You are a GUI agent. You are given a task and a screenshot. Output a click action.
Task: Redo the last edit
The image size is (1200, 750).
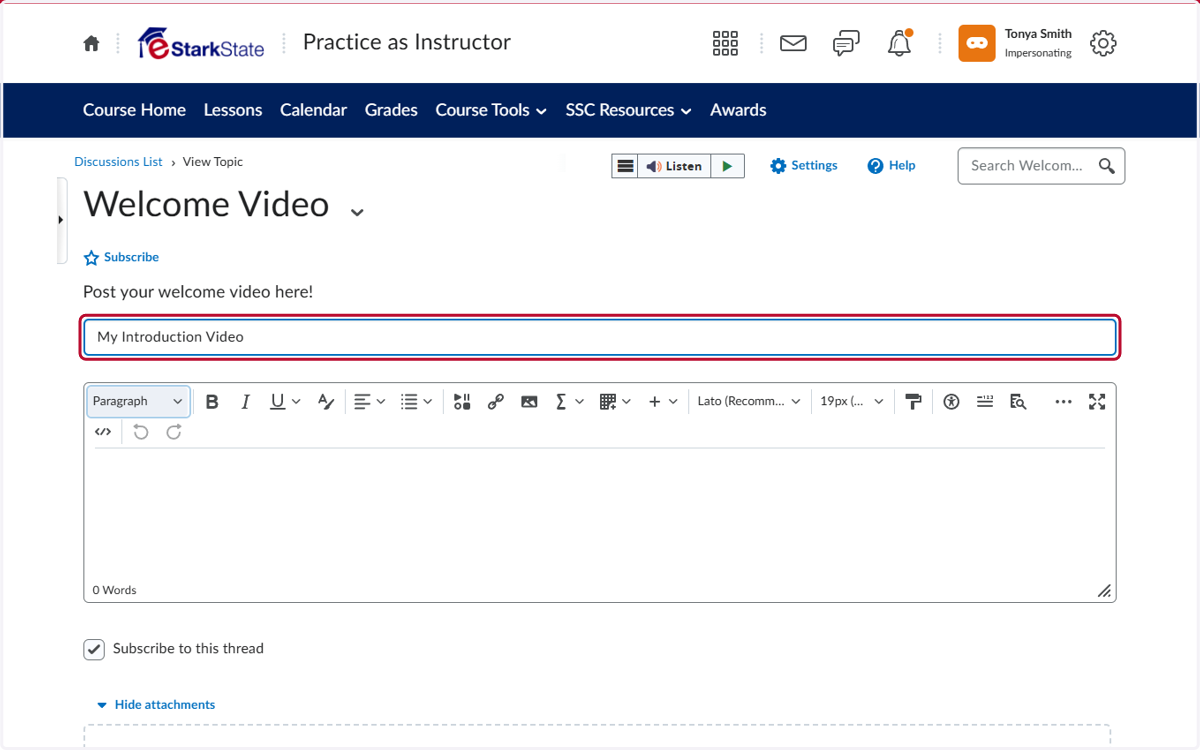click(x=174, y=432)
